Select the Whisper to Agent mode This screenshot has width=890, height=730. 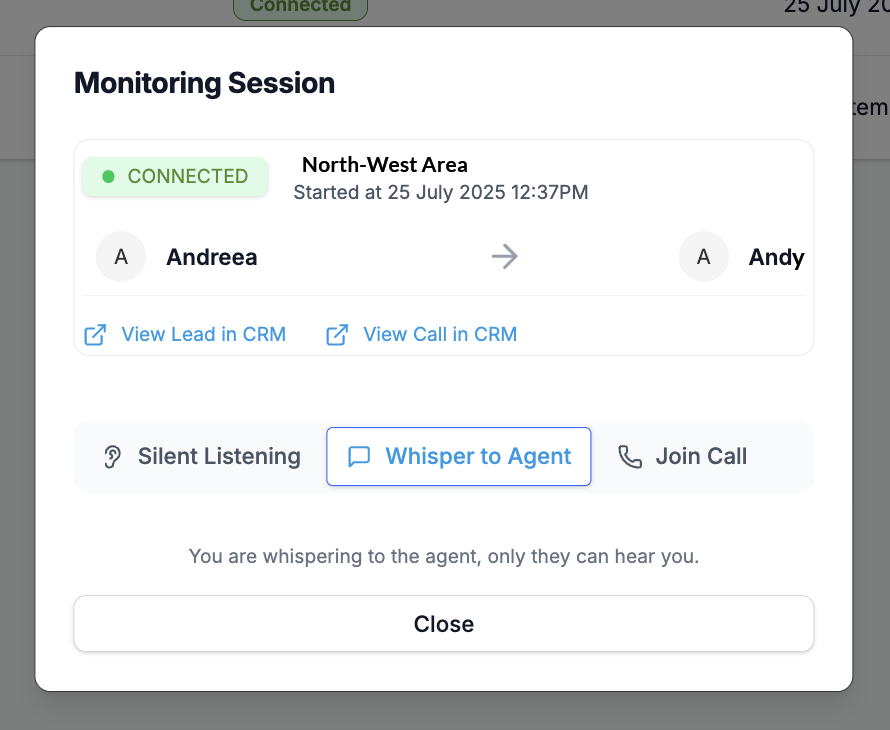(x=459, y=457)
